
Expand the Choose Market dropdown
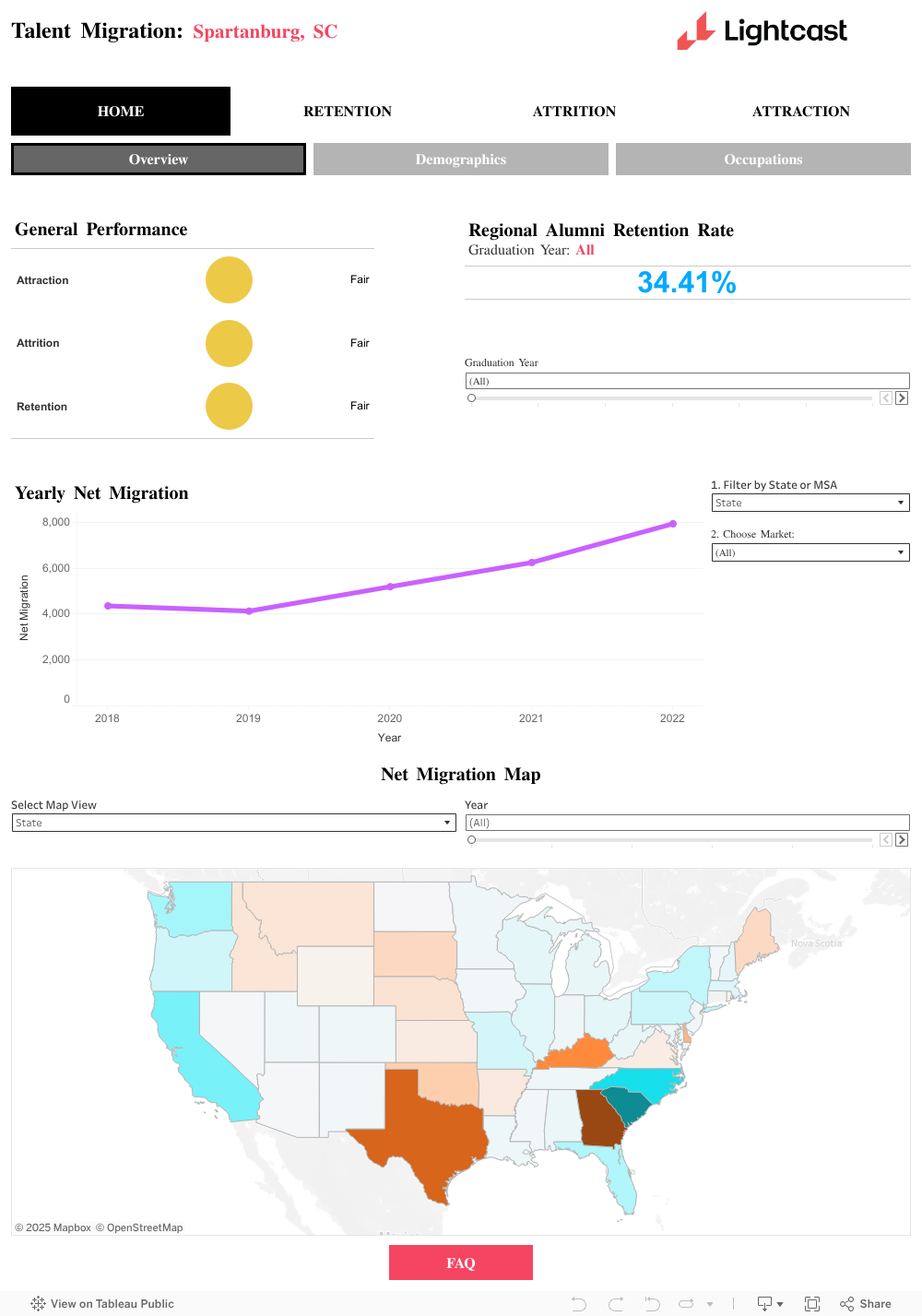[810, 552]
